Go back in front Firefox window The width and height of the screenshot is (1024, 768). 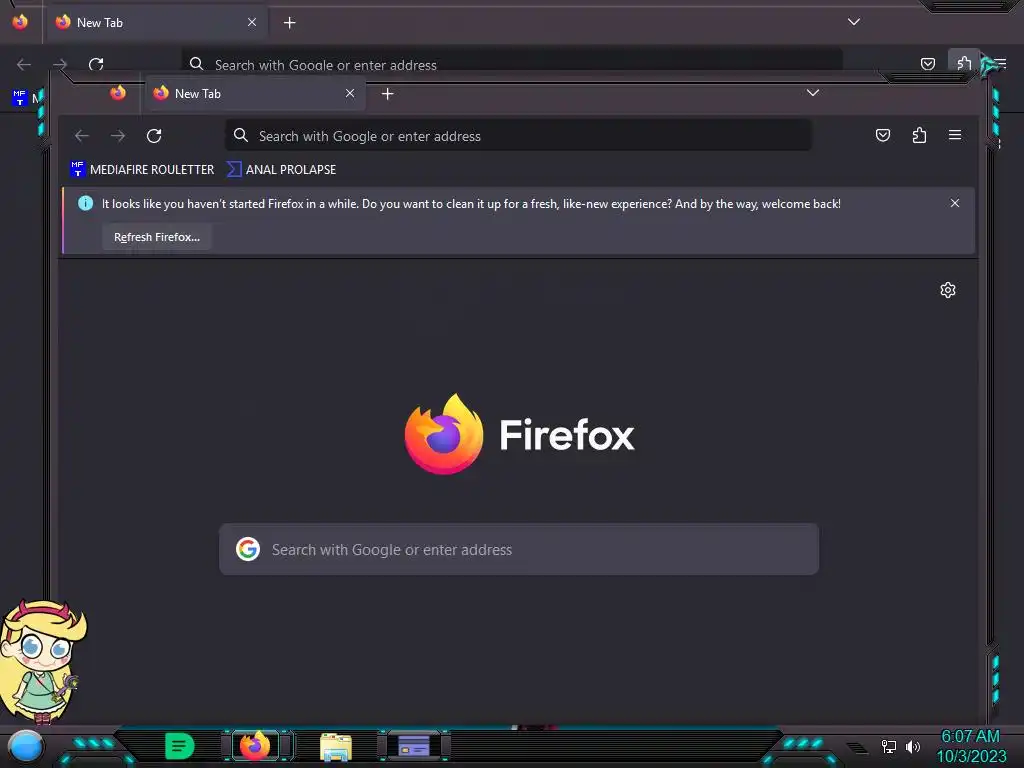click(x=82, y=136)
